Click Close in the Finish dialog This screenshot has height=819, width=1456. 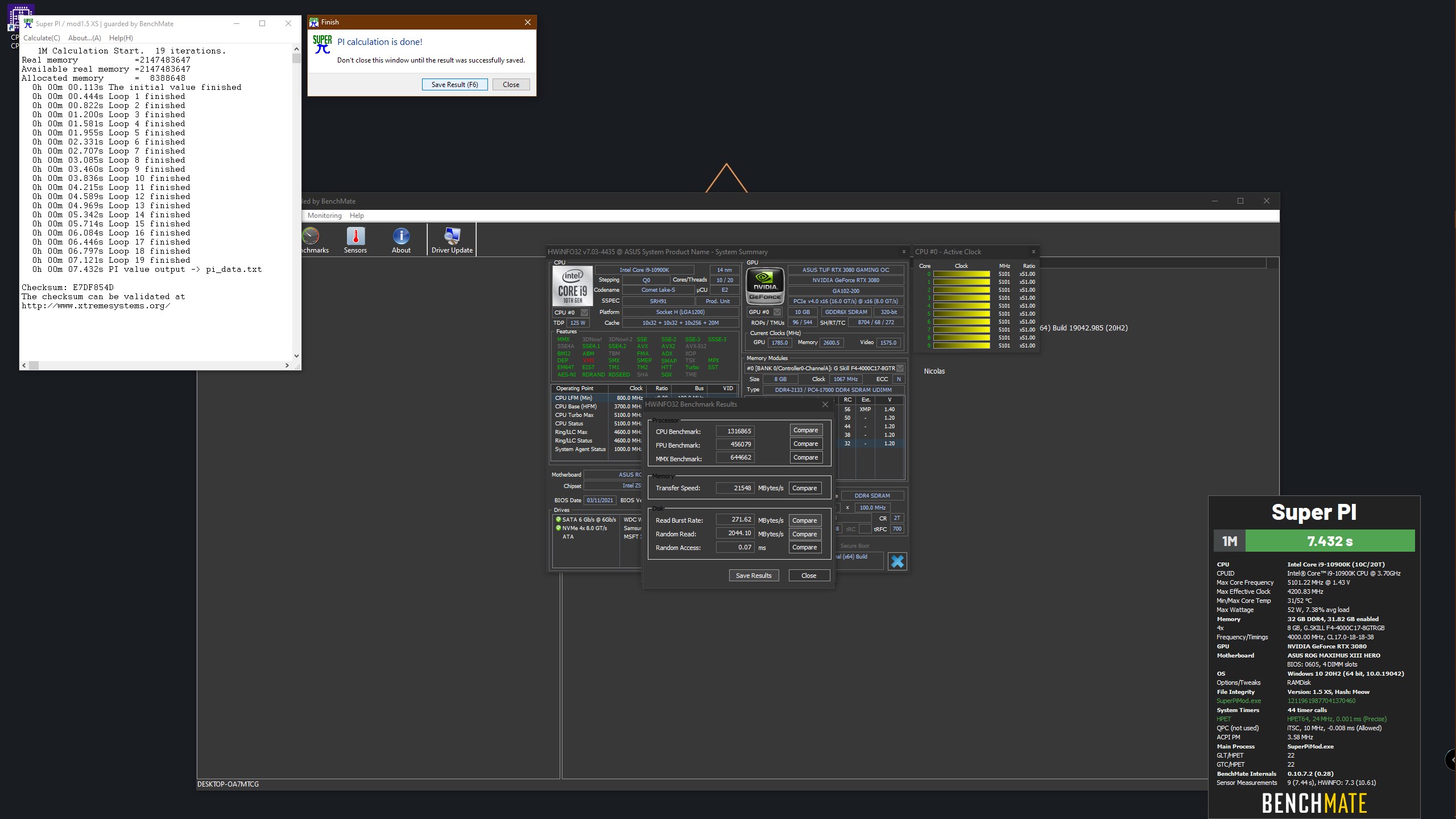[x=511, y=84]
